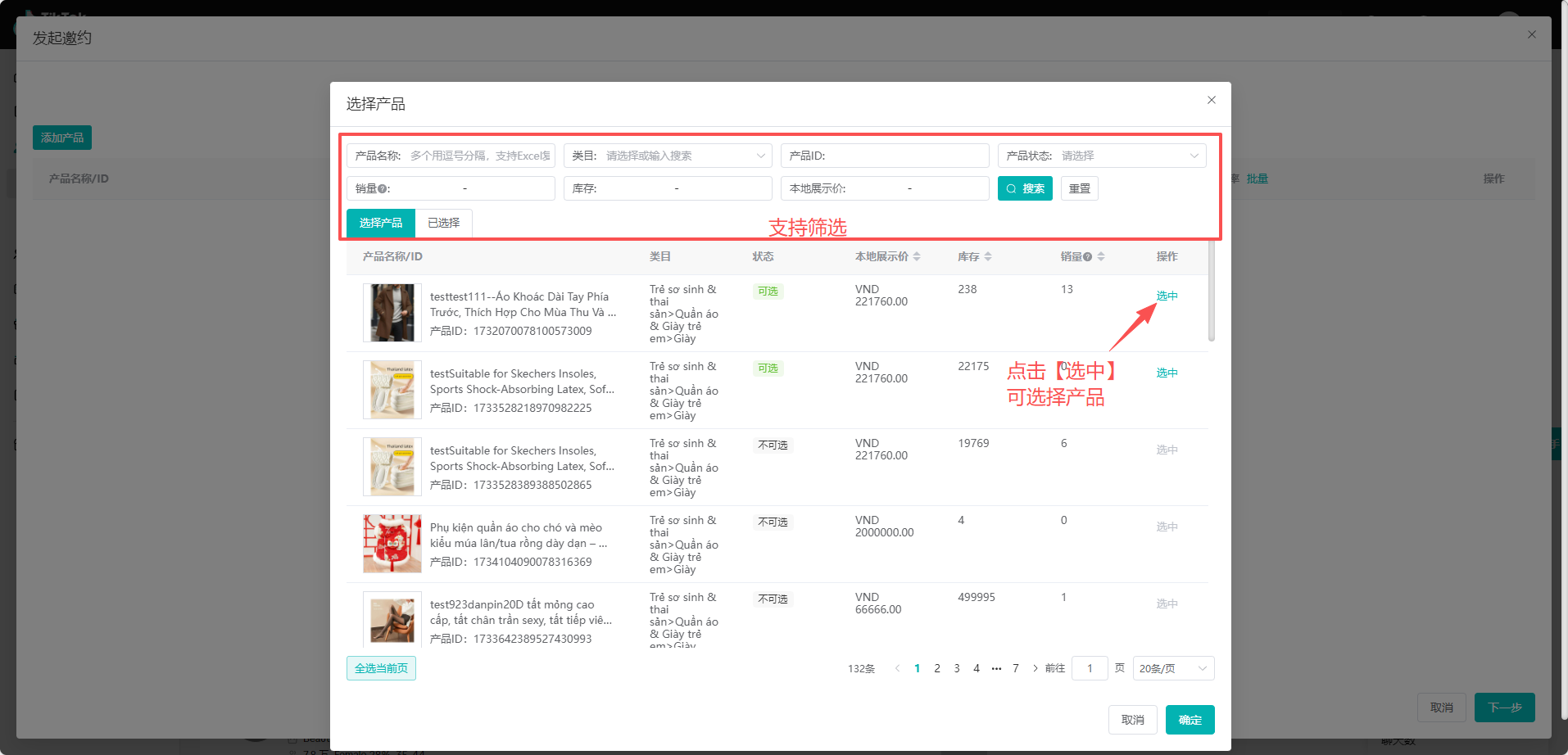Click next page arrow in pagination

pos(1036,668)
